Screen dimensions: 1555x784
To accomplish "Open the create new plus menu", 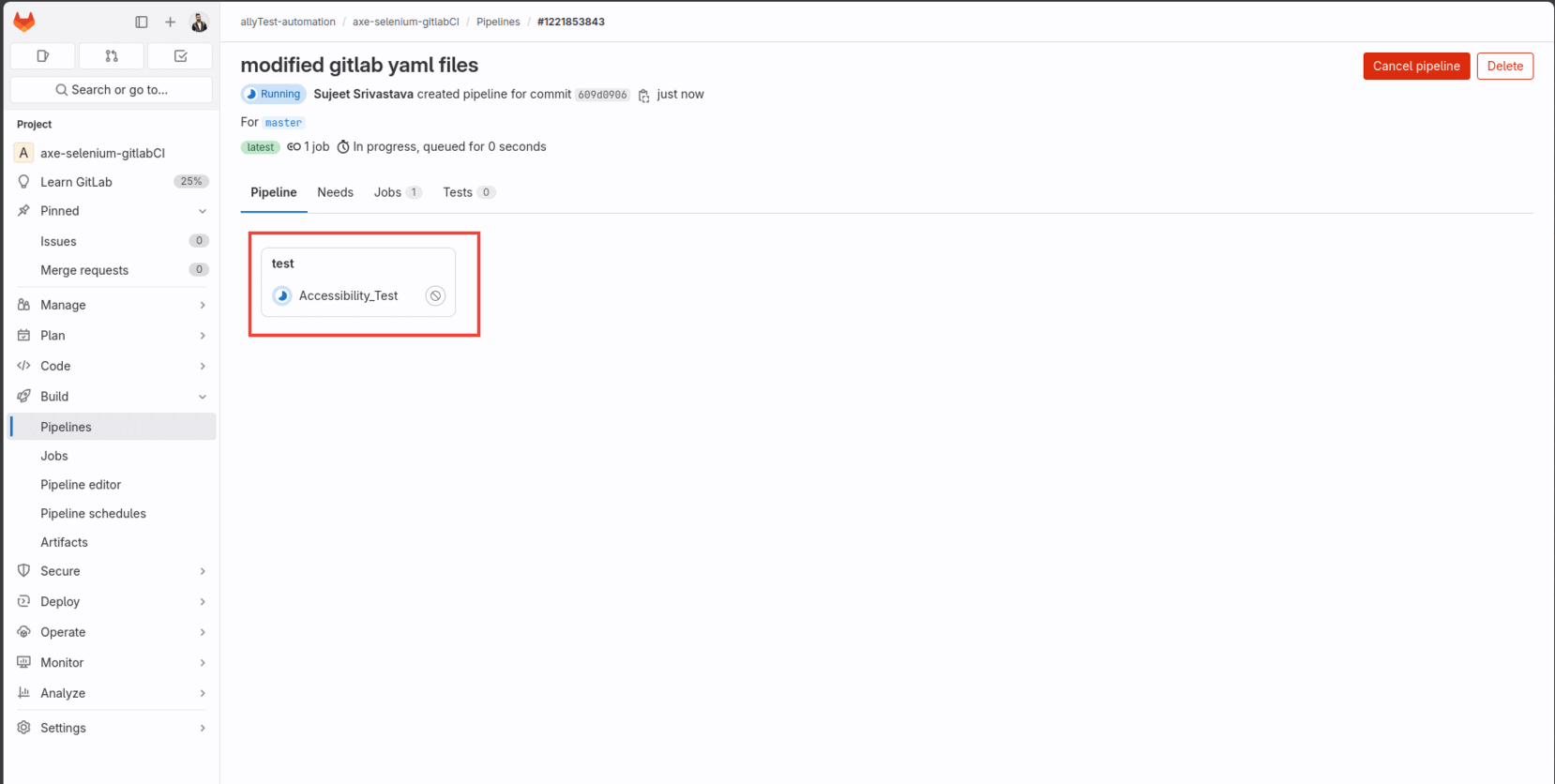I will click(x=170, y=22).
